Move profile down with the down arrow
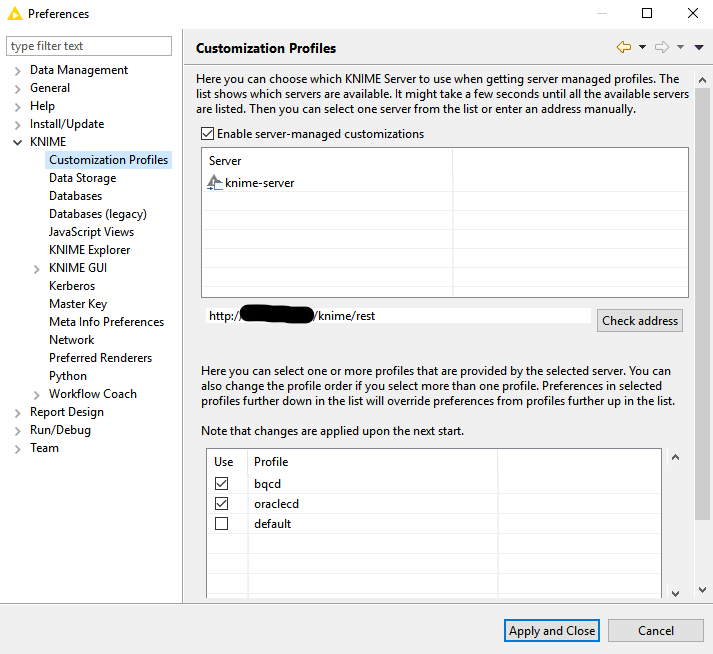 (675, 593)
